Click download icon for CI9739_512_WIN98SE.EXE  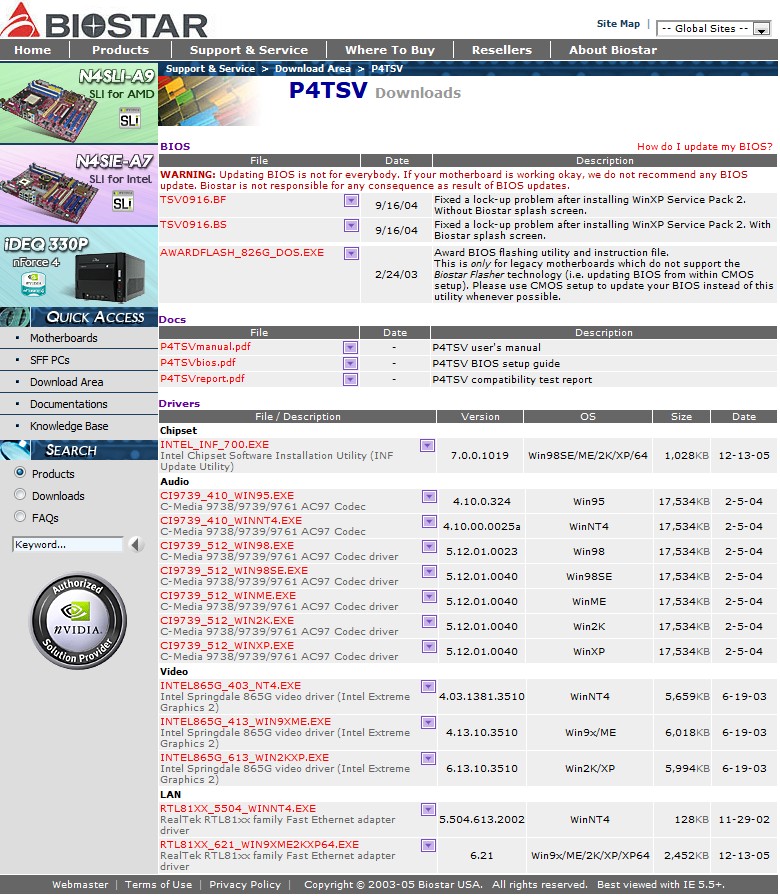pyautogui.click(x=429, y=571)
